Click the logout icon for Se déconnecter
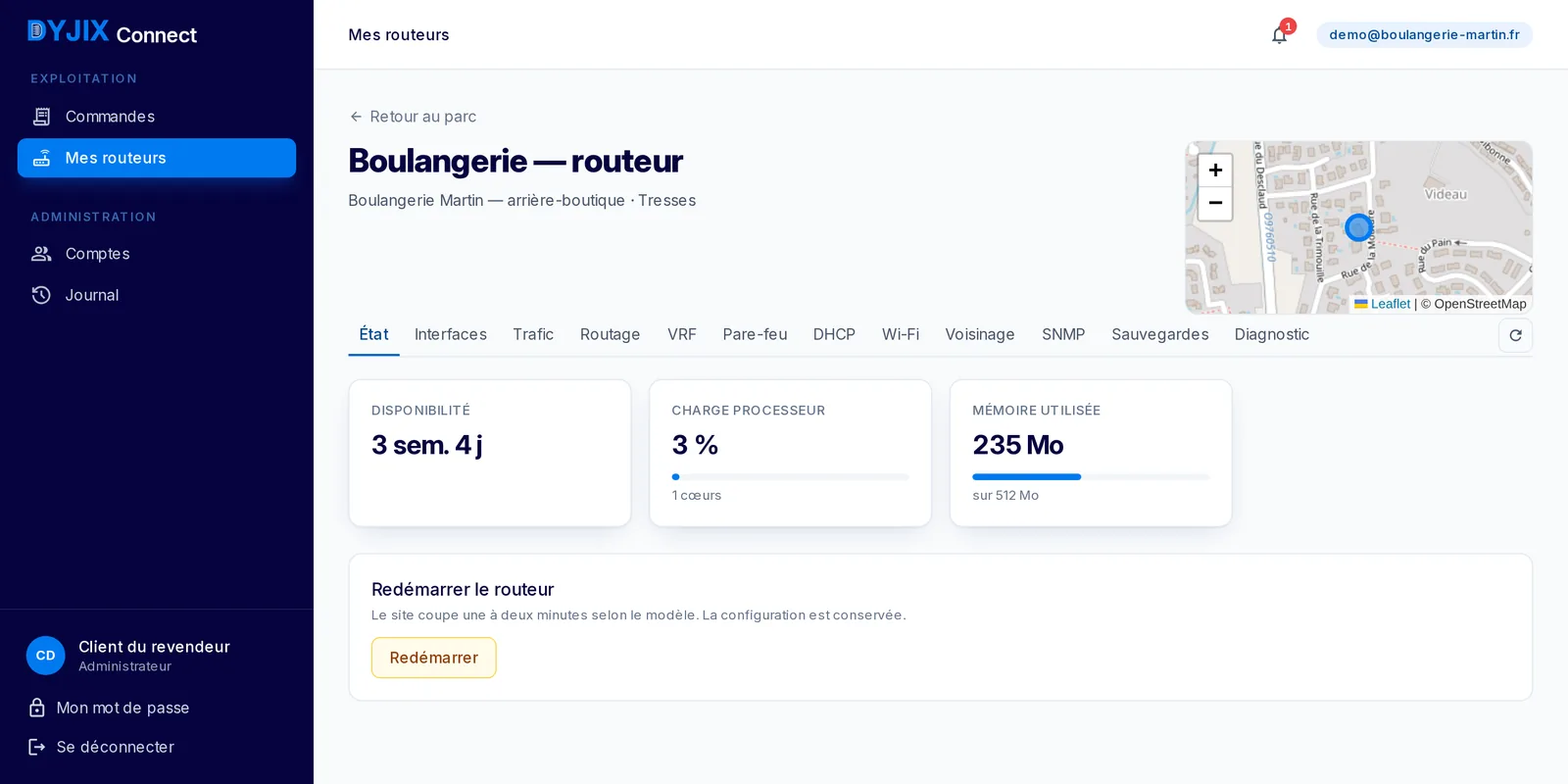1568x784 pixels. click(37, 747)
